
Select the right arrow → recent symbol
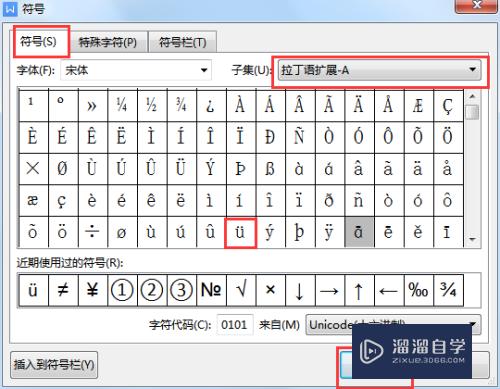click(330, 290)
